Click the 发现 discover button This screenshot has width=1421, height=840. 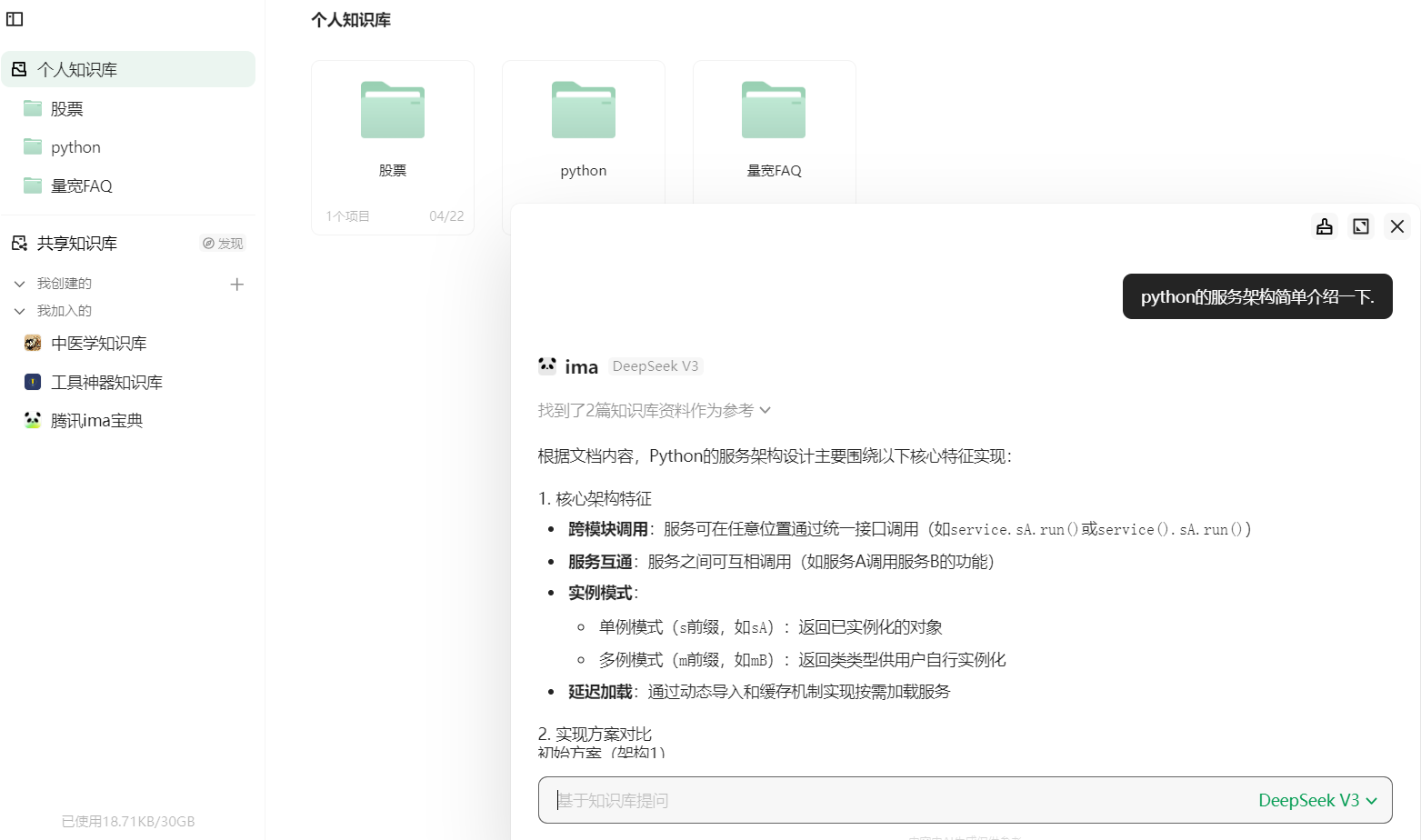click(223, 244)
